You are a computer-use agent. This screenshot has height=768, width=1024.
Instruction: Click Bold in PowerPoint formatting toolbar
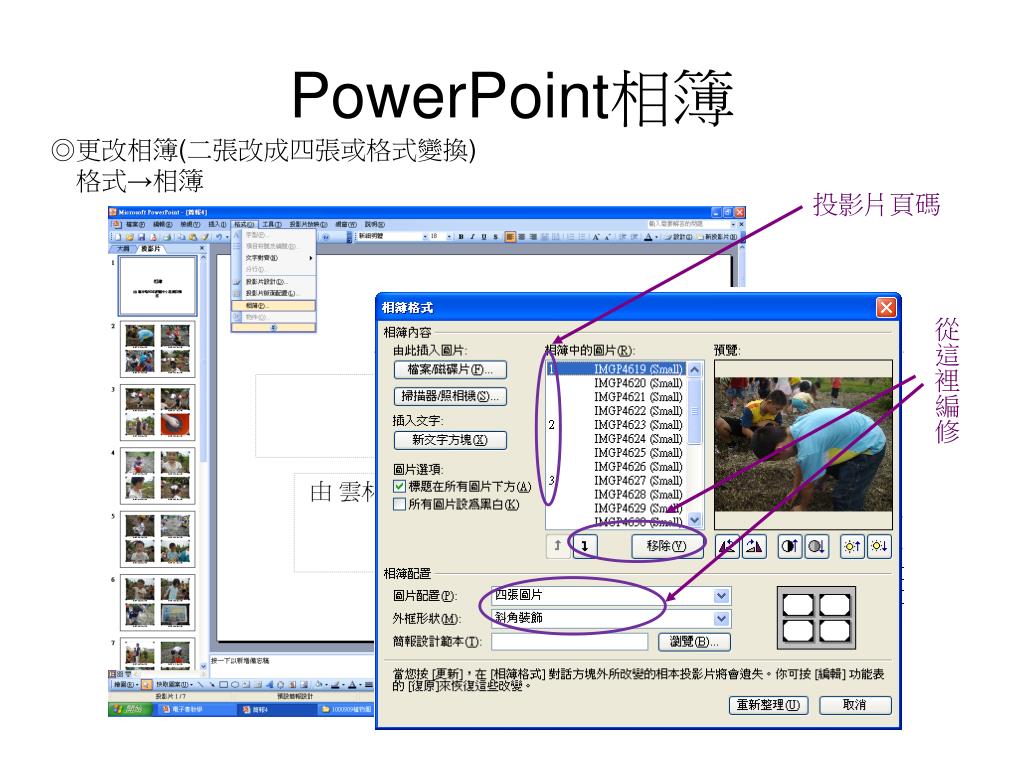click(461, 236)
